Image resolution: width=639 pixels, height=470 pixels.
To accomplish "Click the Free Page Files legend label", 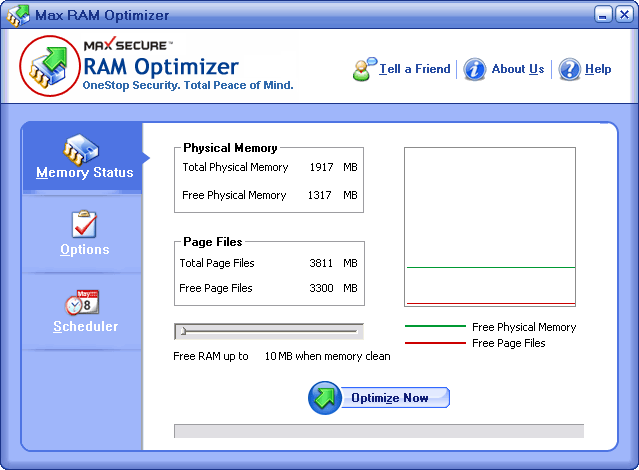I will click(x=509, y=343).
